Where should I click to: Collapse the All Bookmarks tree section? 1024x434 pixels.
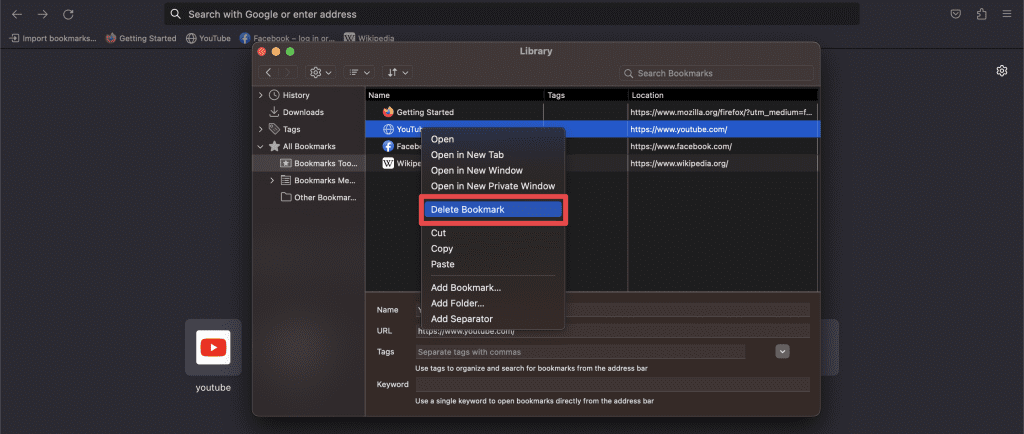pyautogui.click(x=261, y=146)
